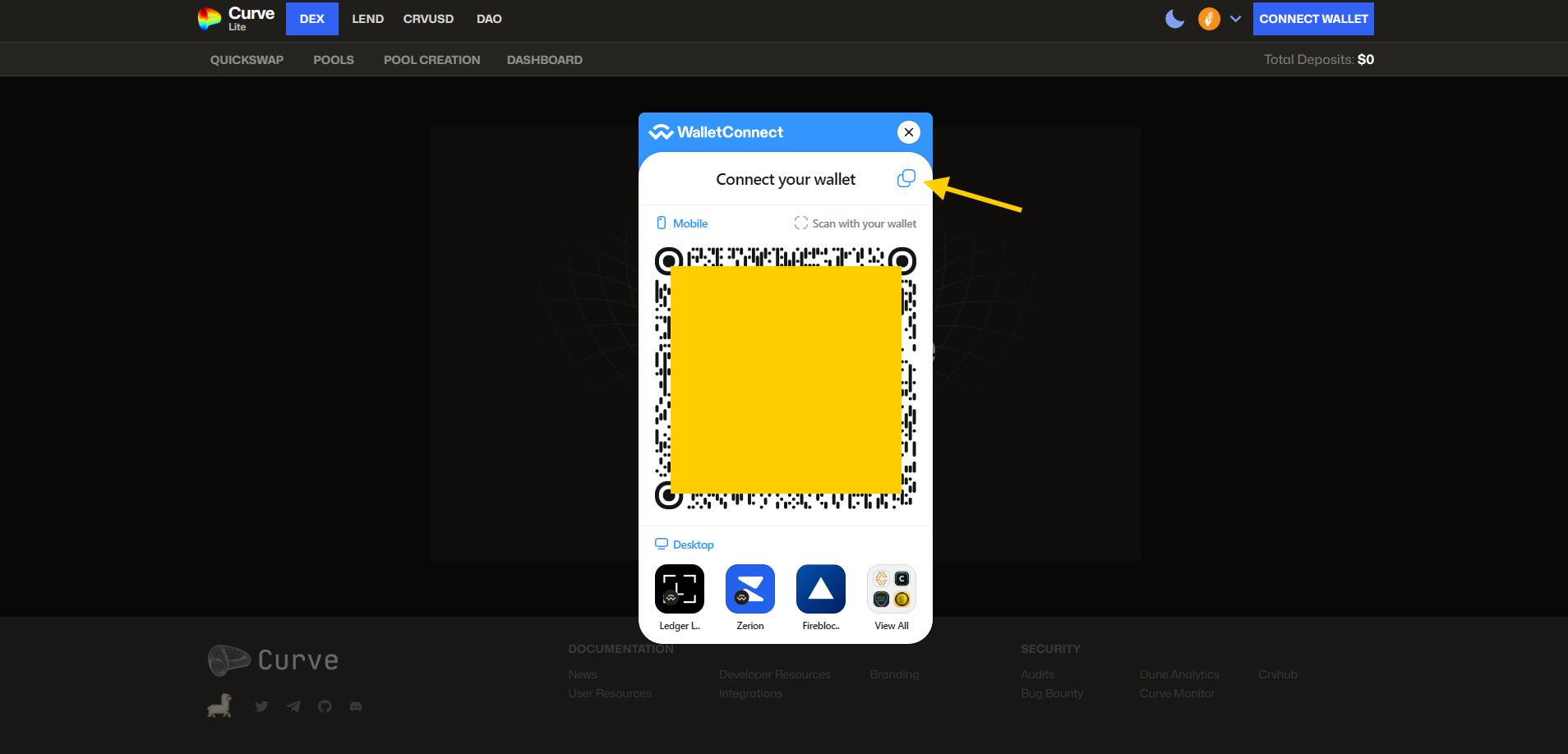Click Scan with your wallet label
This screenshot has height=754, width=1568.
tap(865, 223)
